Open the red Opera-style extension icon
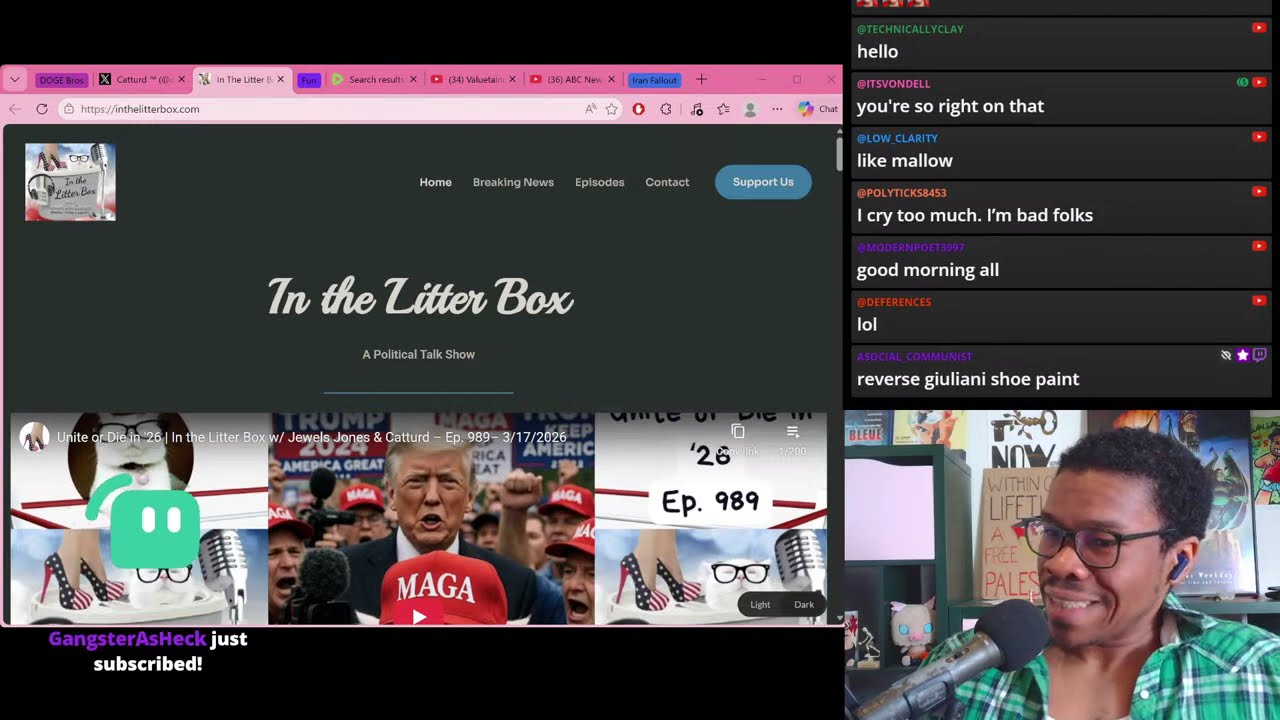The height and width of the screenshot is (720, 1280). click(639, 109)
